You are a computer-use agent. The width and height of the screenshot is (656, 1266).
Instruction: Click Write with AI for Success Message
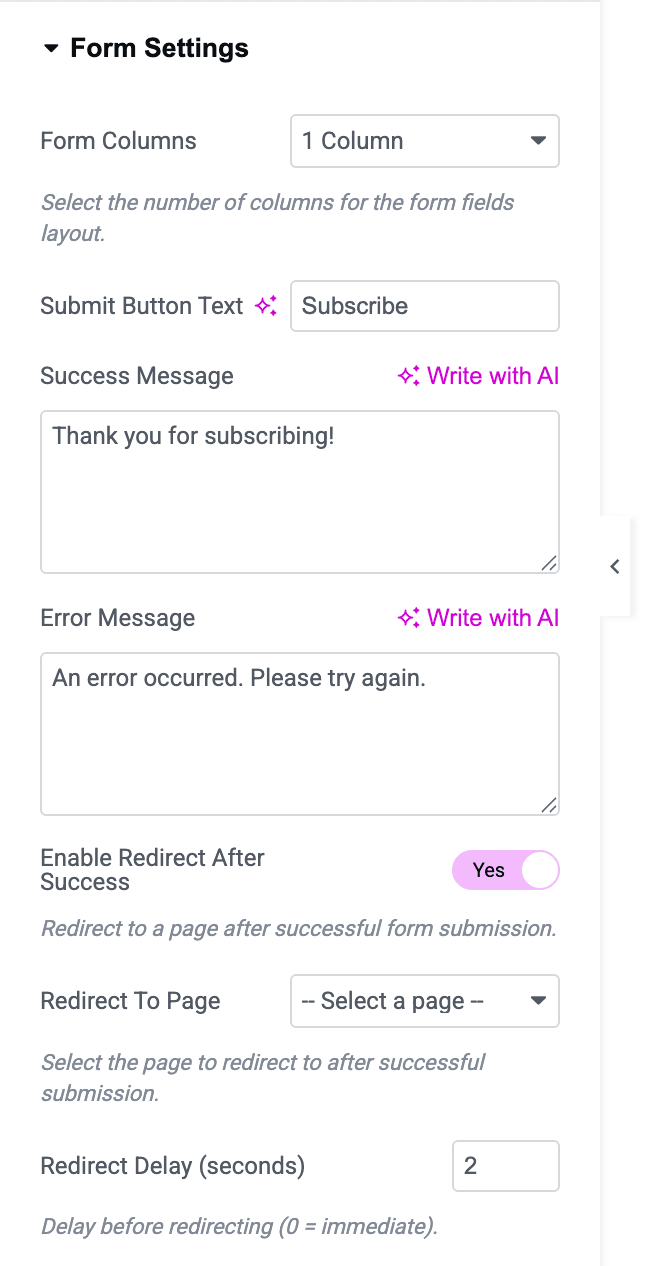coord(492,376)
